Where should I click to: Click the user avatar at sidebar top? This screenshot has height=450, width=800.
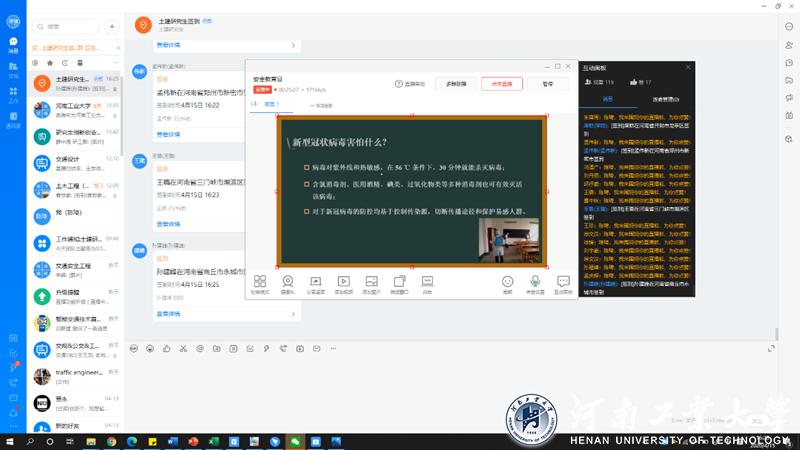(13, 21)
